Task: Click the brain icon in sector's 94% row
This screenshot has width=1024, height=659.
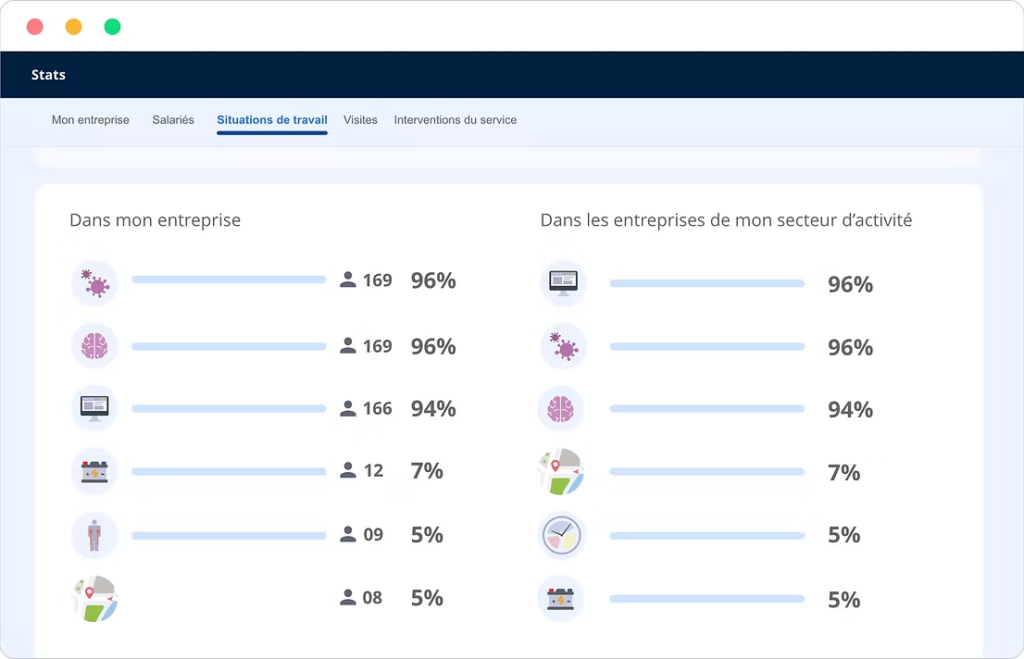Action: [562, 409]
